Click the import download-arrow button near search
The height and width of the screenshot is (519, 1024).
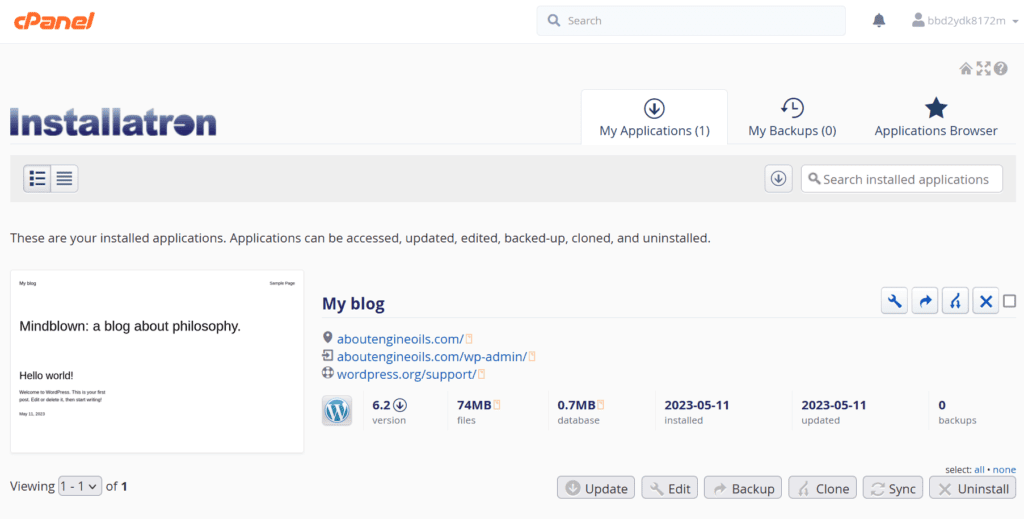778,179
